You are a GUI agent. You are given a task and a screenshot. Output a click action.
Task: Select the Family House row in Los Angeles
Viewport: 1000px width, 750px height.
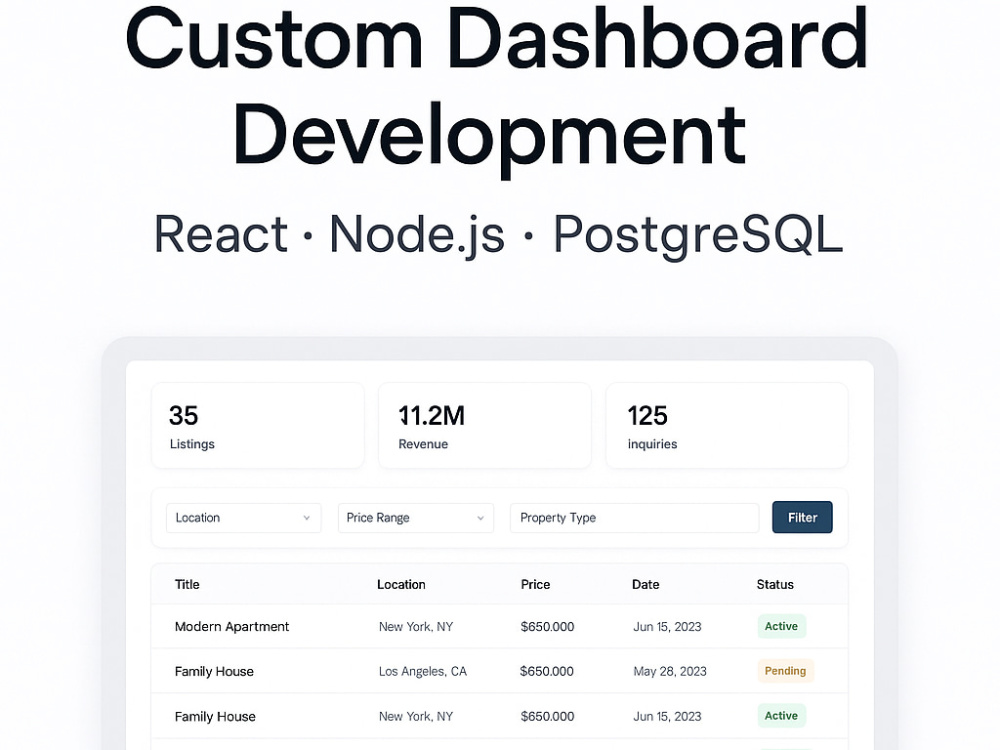point(499,671)
